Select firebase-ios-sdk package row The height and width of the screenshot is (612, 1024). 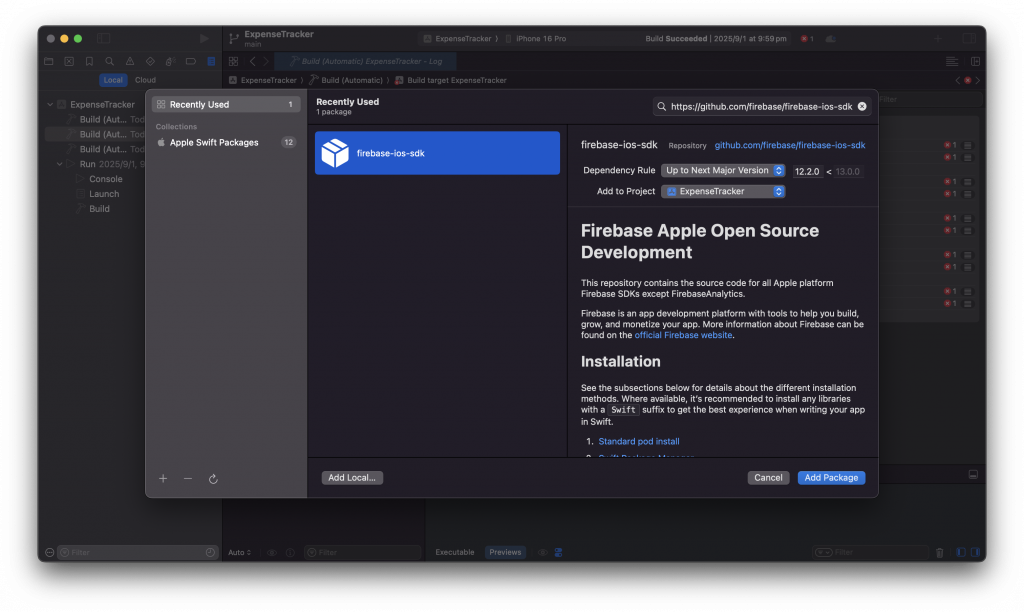[x=438, y=153]
